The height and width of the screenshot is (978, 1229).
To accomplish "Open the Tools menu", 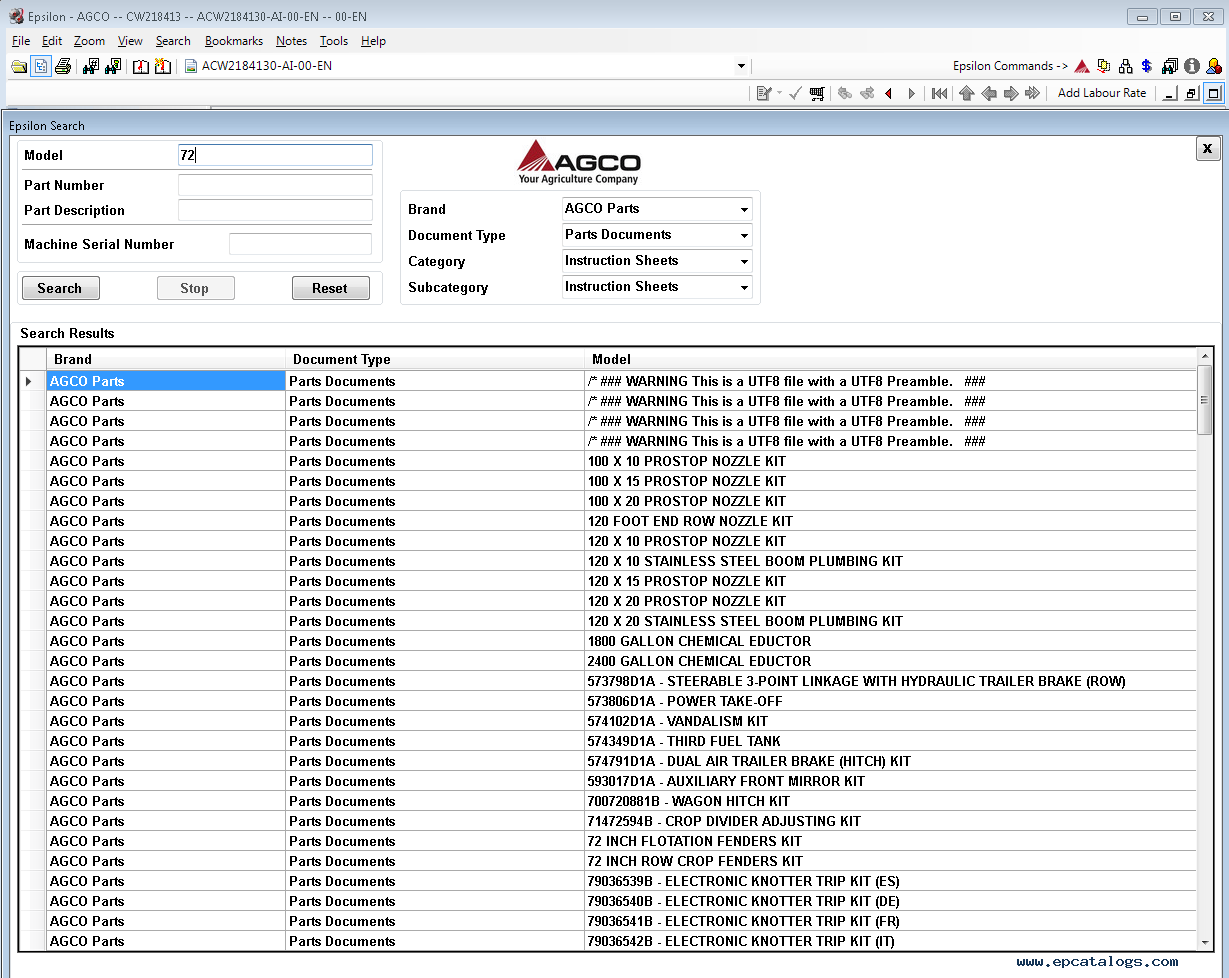I will coord(334,41).
